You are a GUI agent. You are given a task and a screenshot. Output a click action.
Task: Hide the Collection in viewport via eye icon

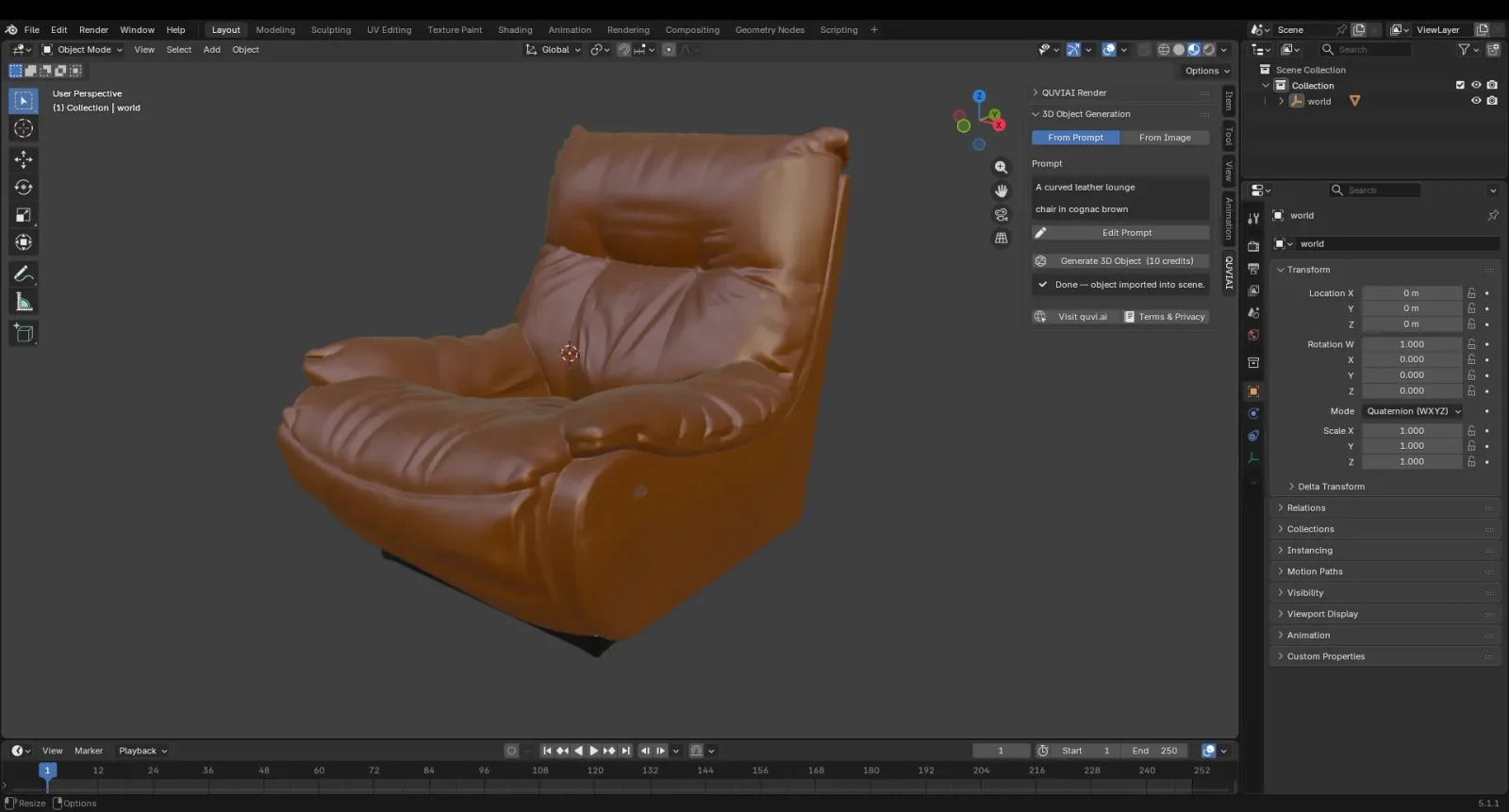point(1476,85)
